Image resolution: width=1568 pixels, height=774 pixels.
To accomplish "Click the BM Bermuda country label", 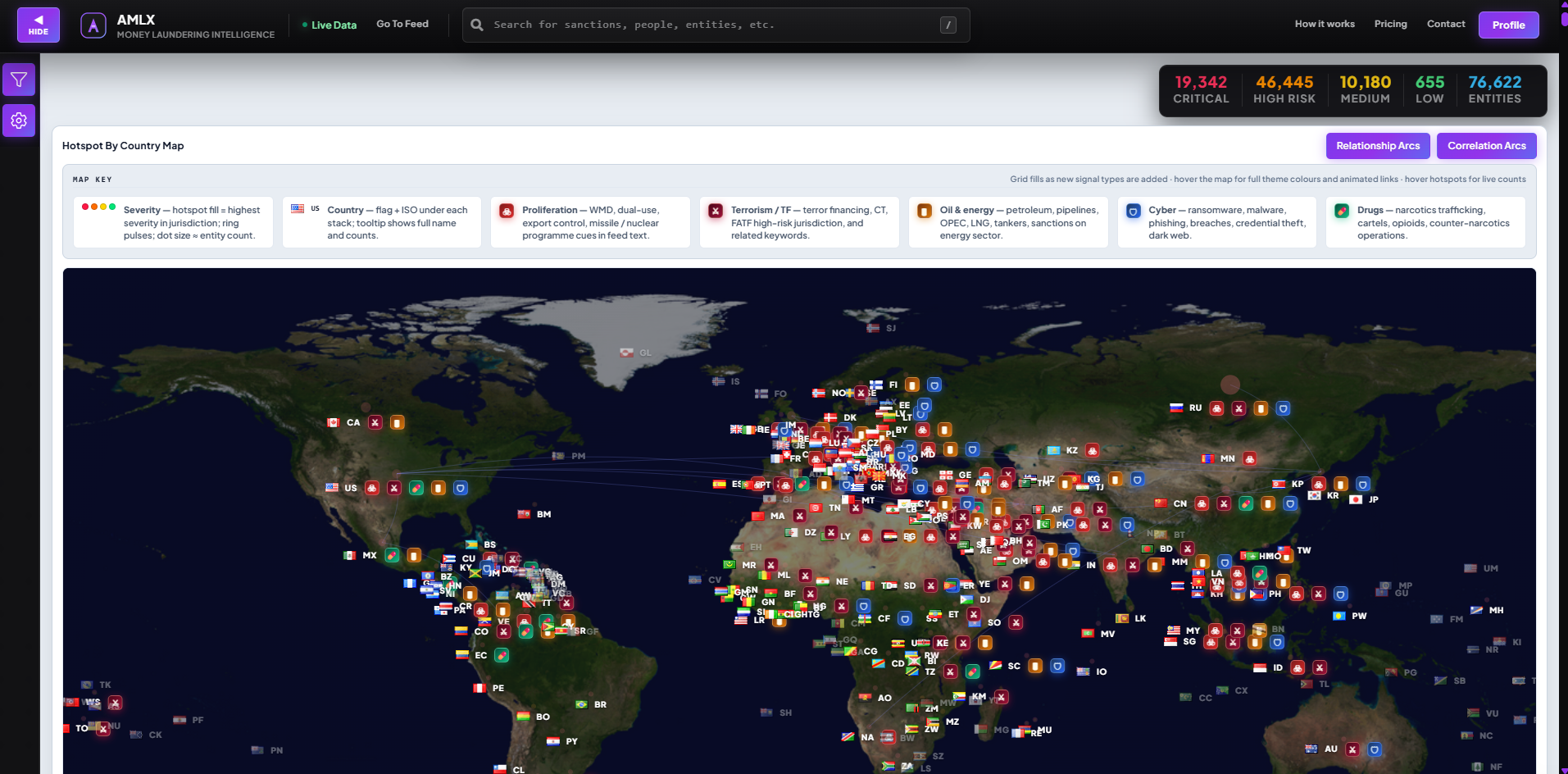I will tap(544, 514).
